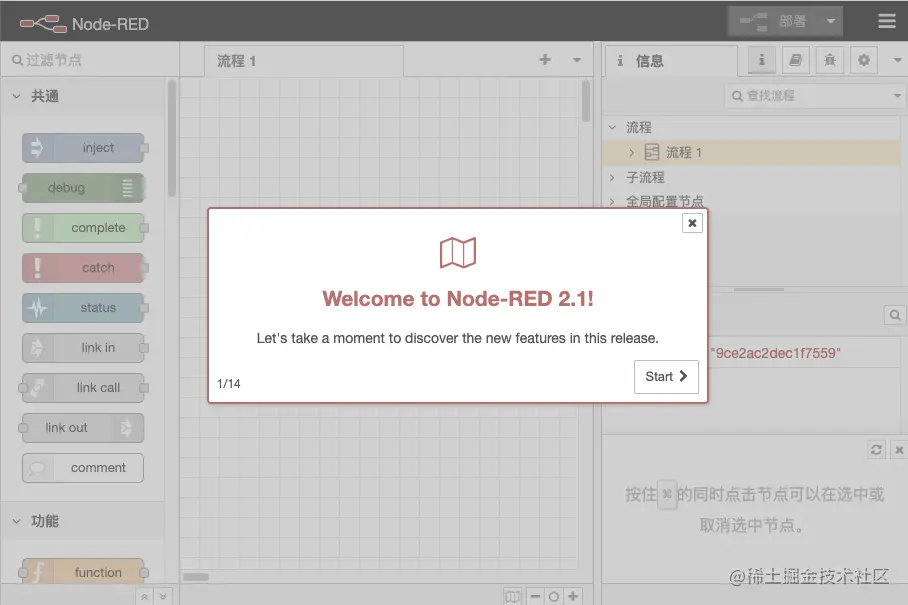
Task: Add a new flow tab with plus icon
Action: click(545, 60)
